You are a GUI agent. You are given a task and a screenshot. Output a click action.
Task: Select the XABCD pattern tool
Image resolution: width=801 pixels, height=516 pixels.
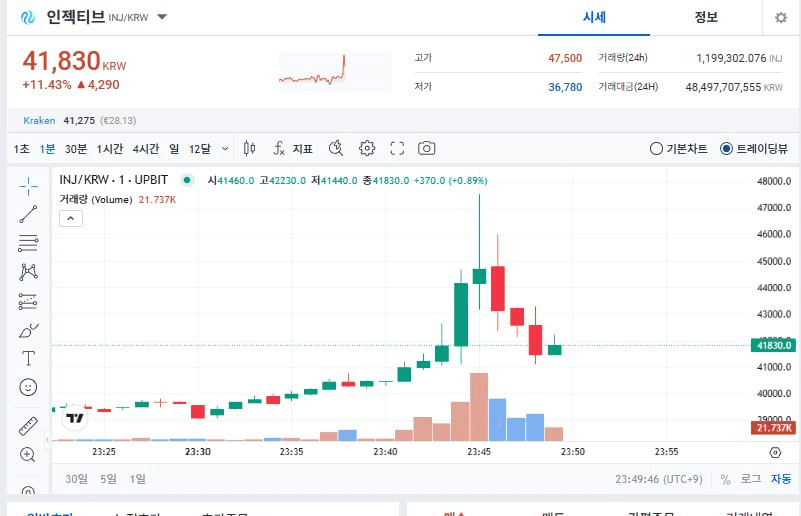point(28,272)
